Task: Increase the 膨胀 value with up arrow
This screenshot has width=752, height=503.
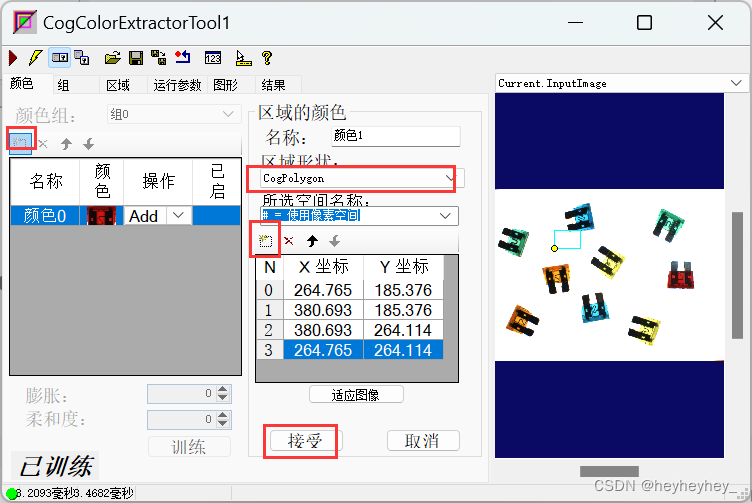Action: click(223, 389)
